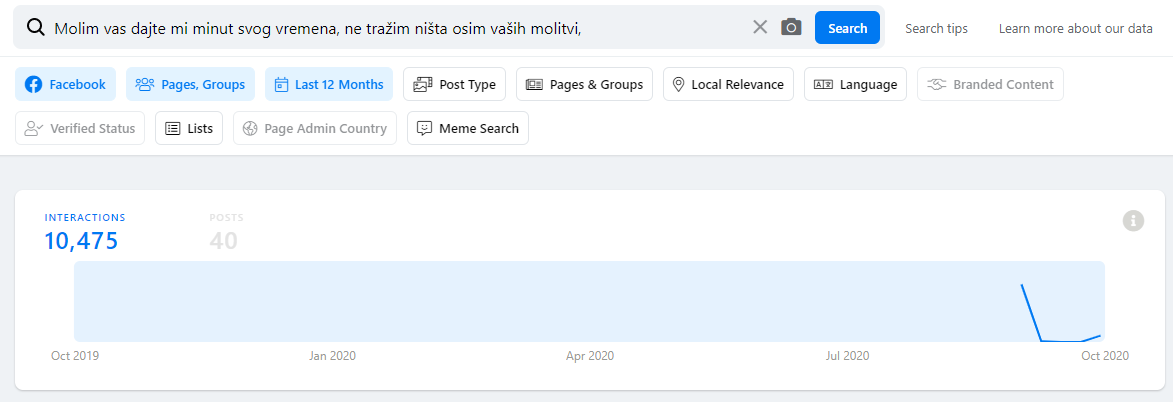
Task: Clear the search query with X icon
Action: point(760,28)
